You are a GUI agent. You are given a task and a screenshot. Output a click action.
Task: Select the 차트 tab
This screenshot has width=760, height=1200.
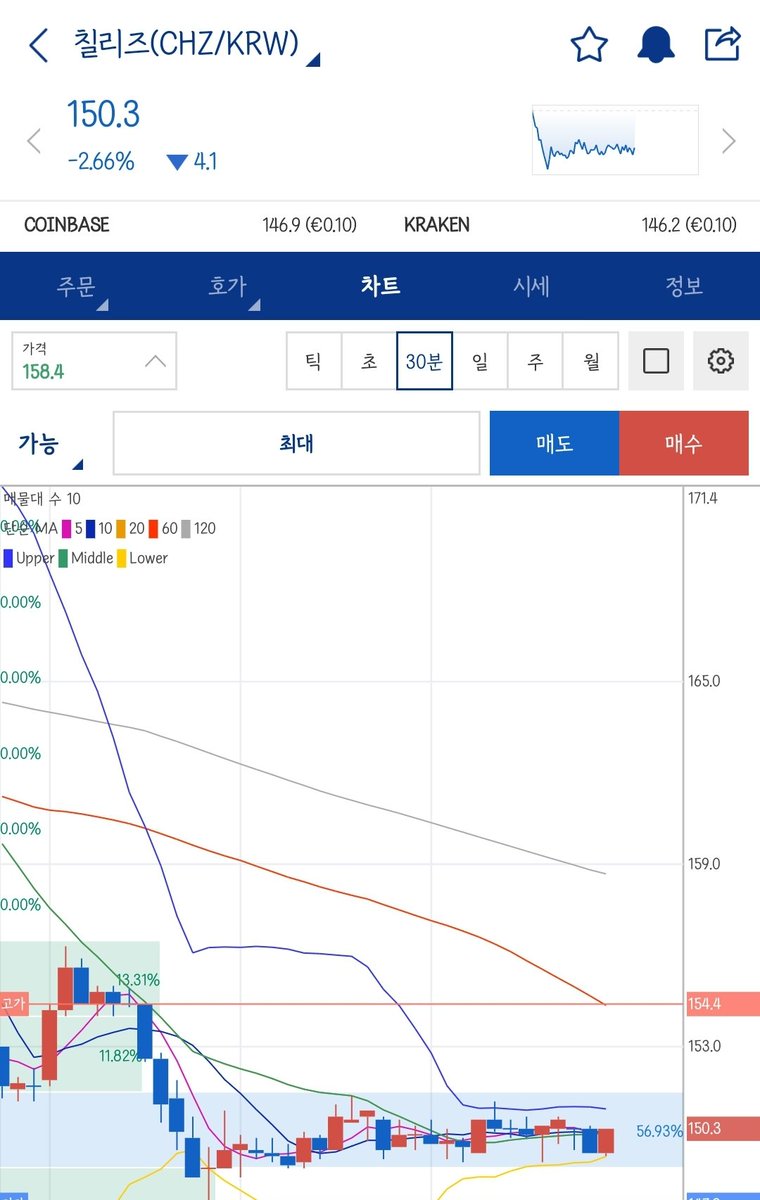(x=380, y=286)
